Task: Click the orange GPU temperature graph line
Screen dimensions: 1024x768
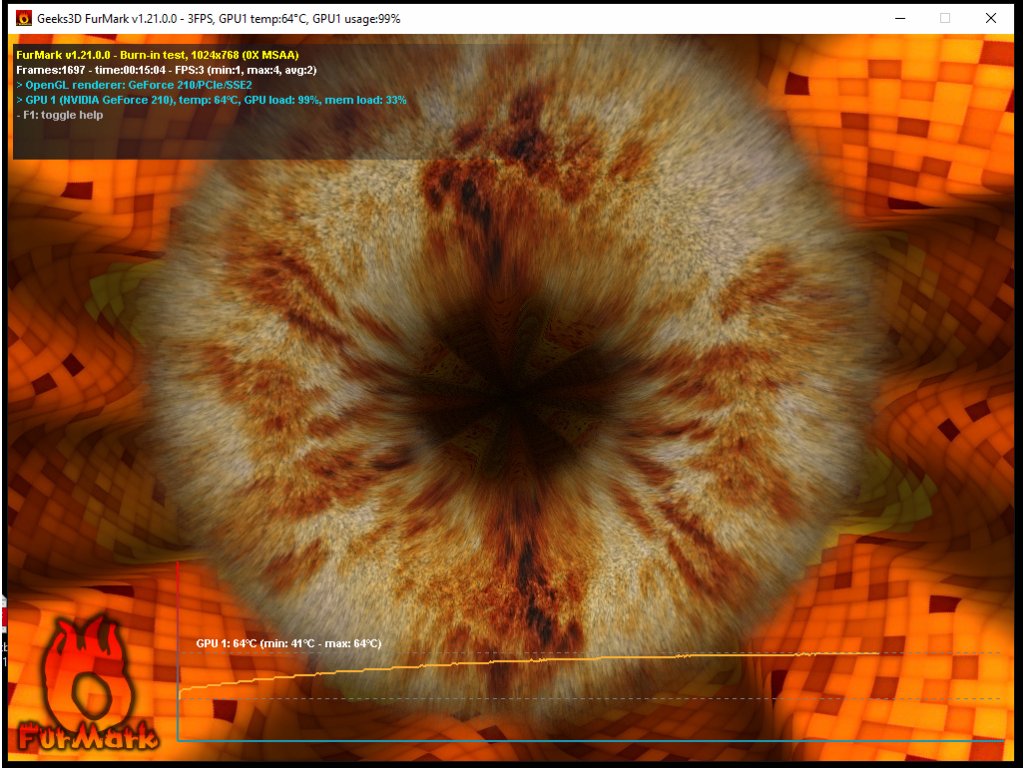Action: [529, 662]
